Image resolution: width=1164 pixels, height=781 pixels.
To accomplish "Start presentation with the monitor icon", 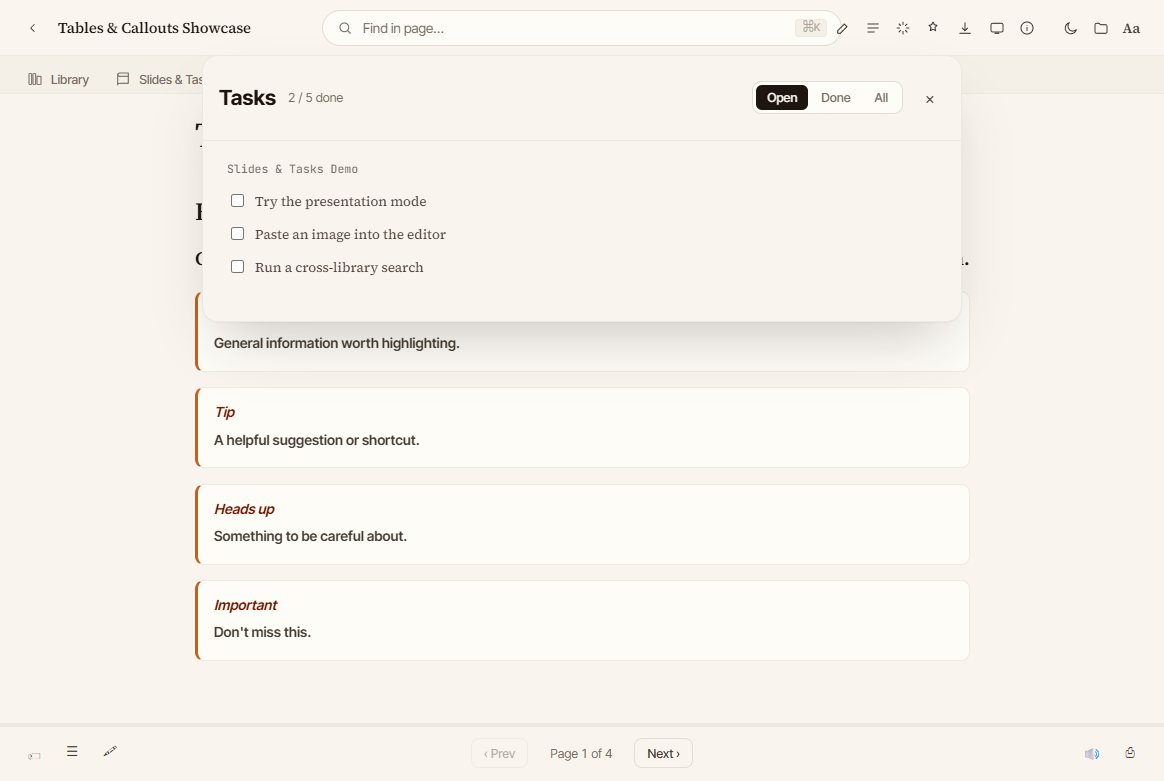I will [x=997, y=28].
